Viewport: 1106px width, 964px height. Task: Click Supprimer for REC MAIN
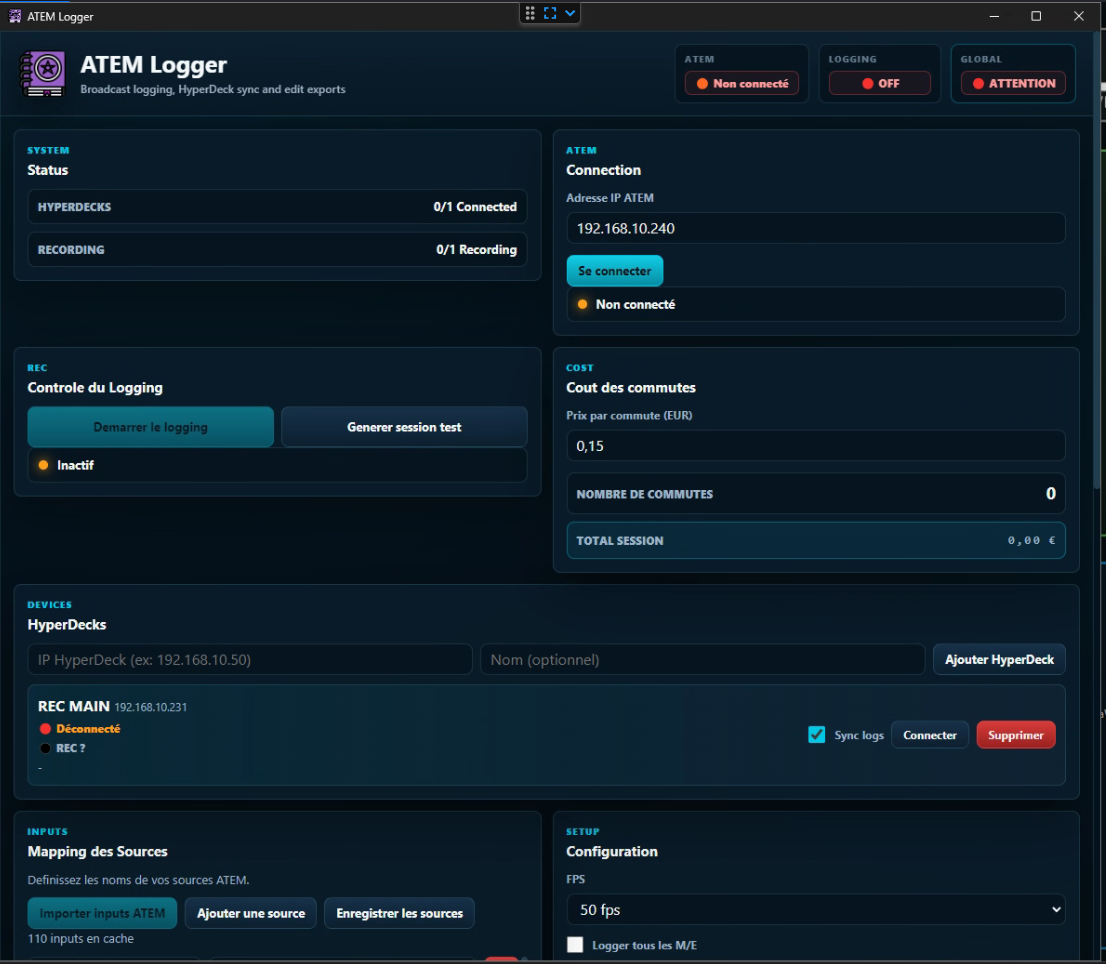coord(1016,735)
